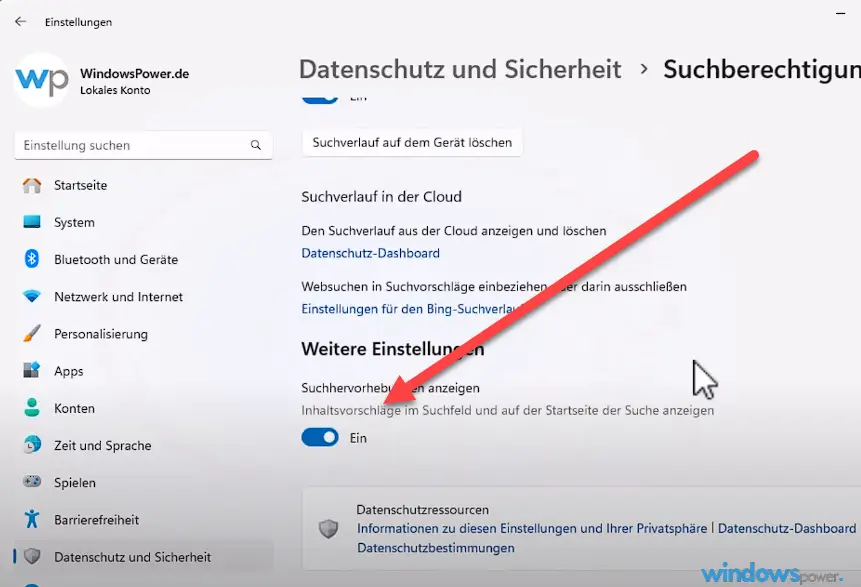Screen dimensions: 861x587
Task: Click the Weitere Einstellungen heading
Action: (x=393, y=349)
